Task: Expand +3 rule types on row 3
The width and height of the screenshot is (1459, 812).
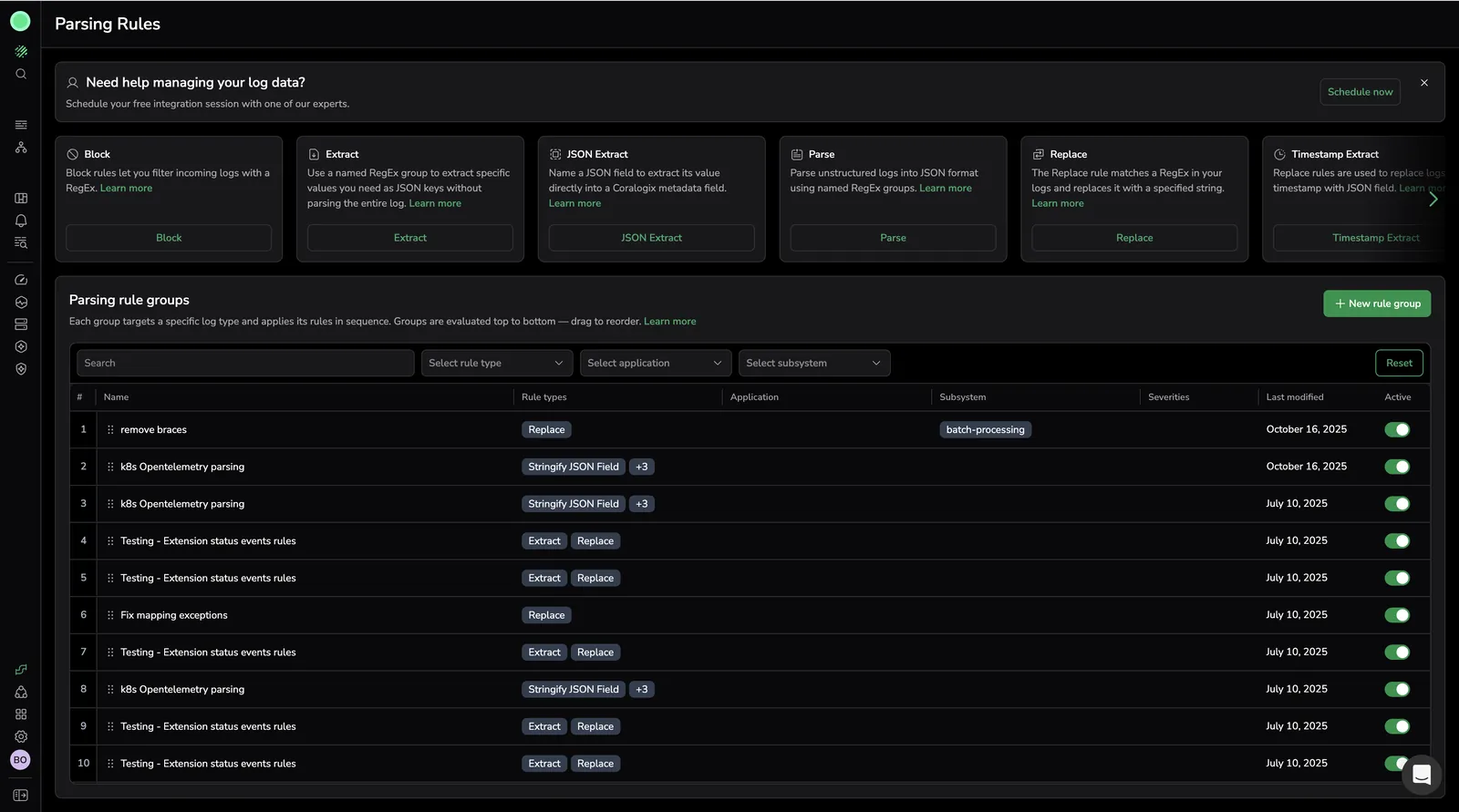Action: tap(642, 504)
